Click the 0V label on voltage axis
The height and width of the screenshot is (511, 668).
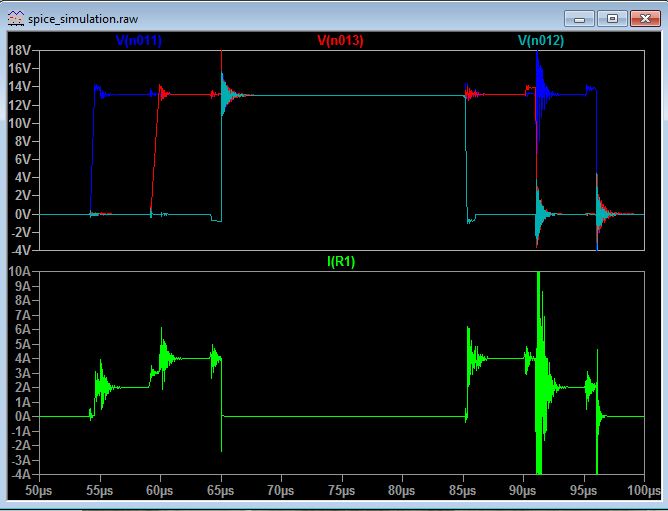(22, 214)
